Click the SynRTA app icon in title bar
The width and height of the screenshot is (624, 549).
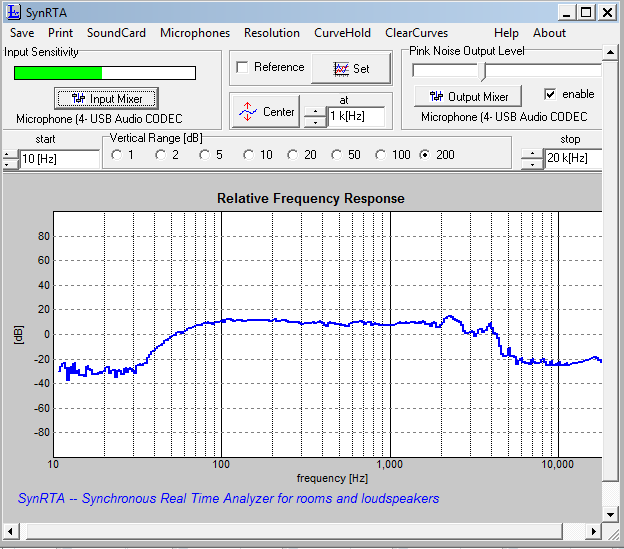[x=14, y=12]
